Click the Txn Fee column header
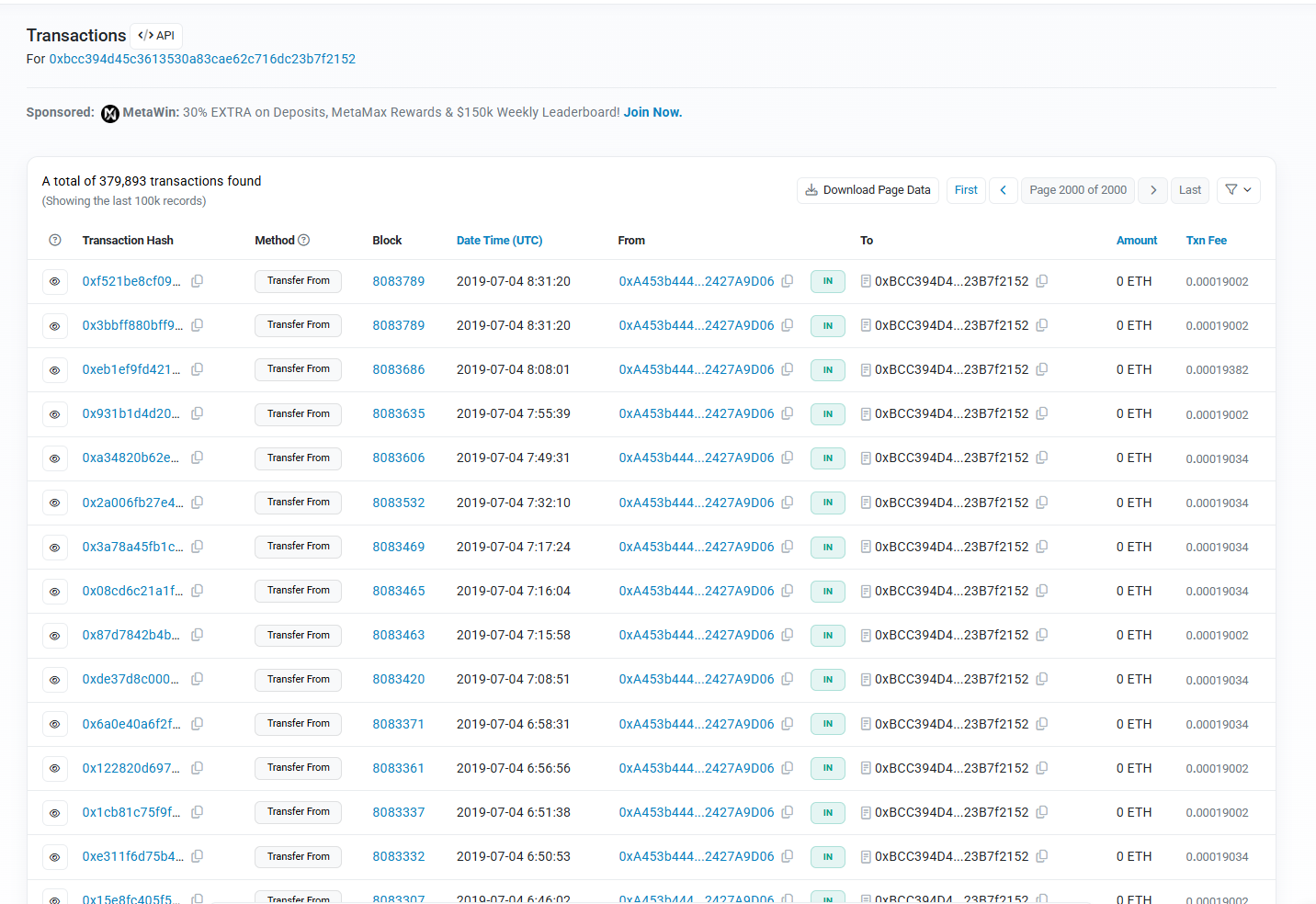This screenshot has width=1316, height=904. coord(1206,240)
